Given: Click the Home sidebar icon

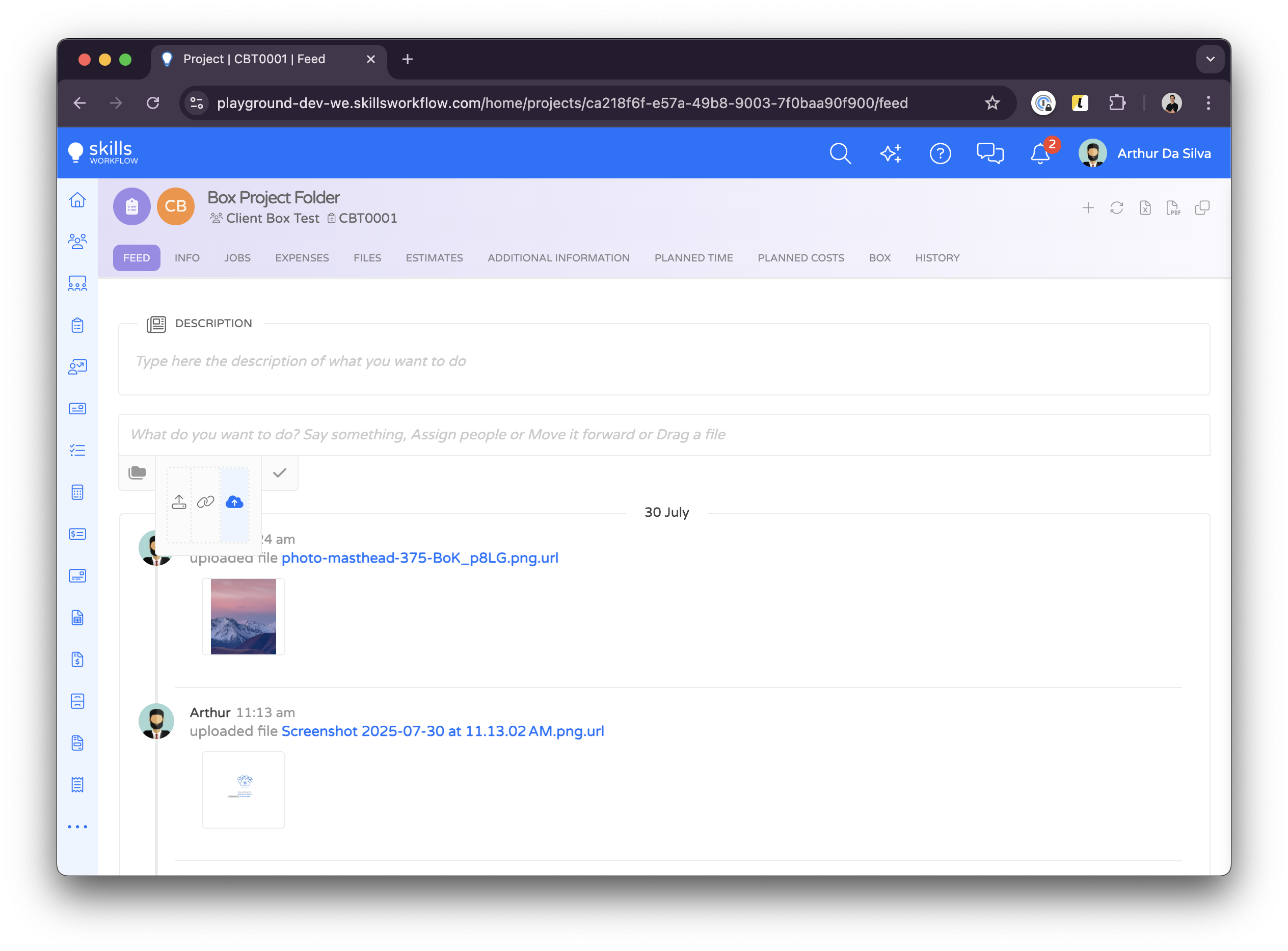Looking at the screenshot, I should 77,200.
